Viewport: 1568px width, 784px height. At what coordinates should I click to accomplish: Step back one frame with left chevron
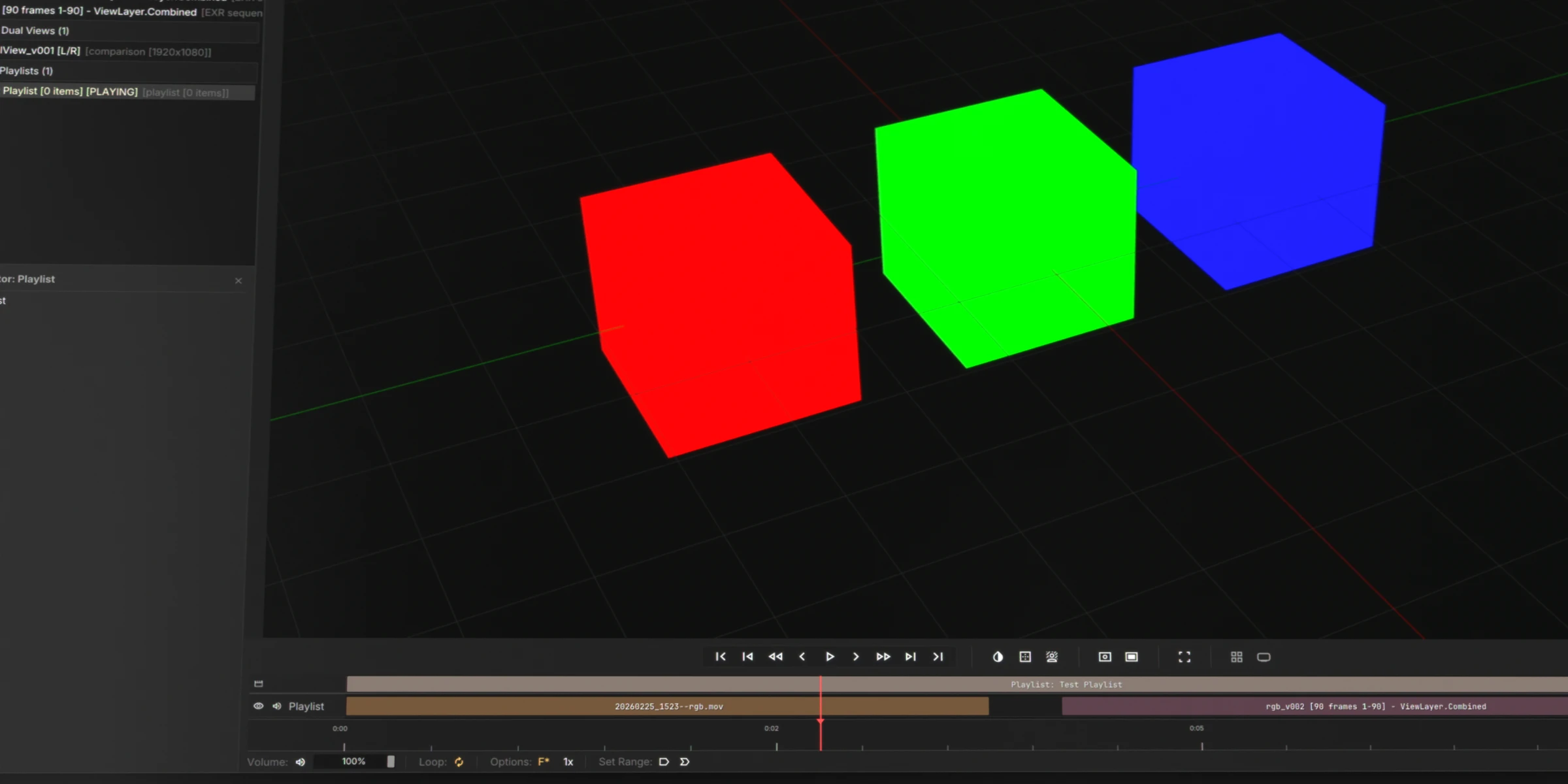[x=802, y=657]
